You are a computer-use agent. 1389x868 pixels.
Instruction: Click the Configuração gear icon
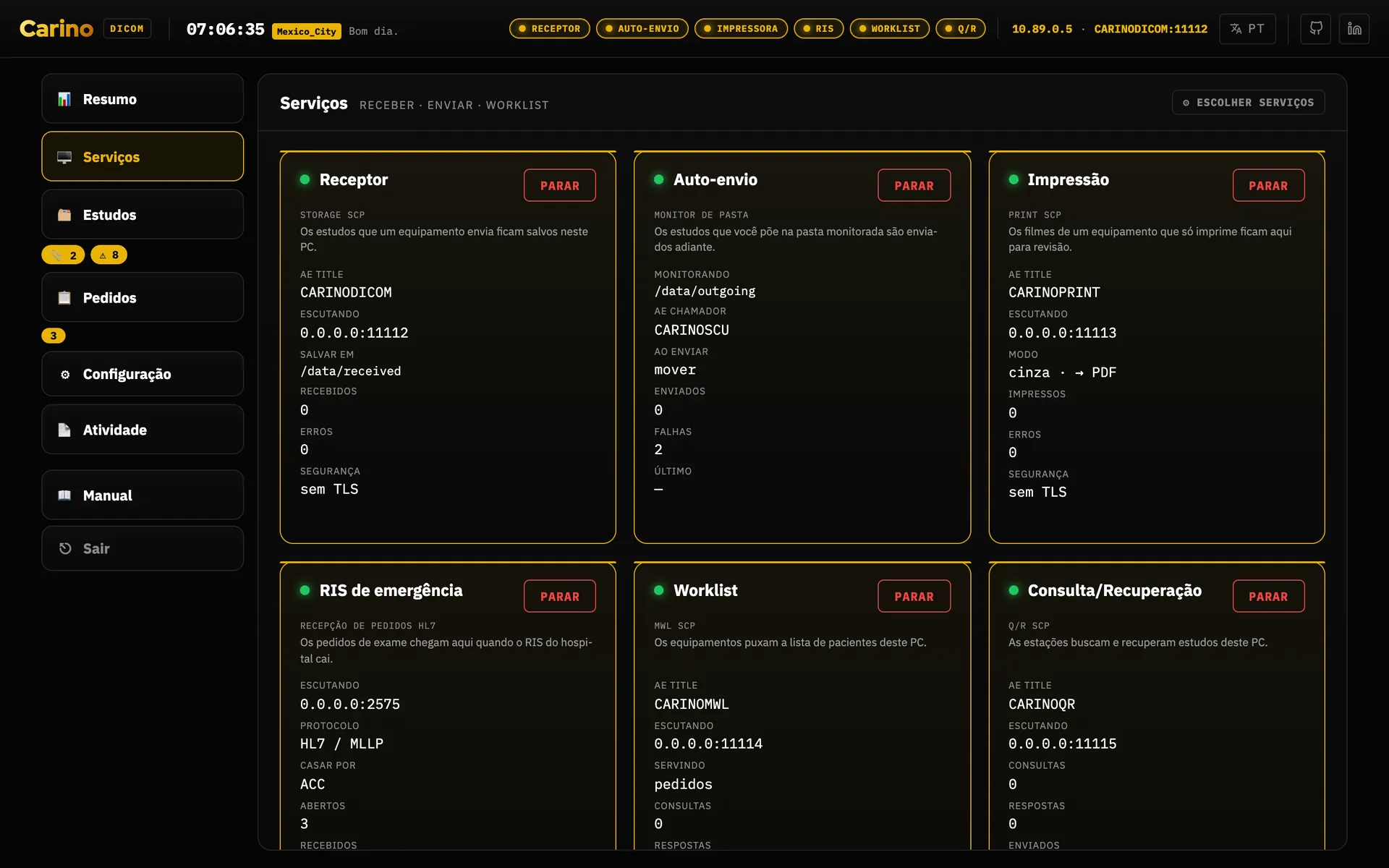tap(64, 374)
